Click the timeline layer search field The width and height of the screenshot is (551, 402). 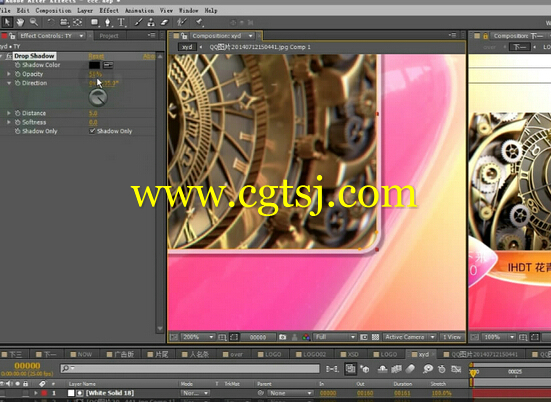(x=190, y=369)
